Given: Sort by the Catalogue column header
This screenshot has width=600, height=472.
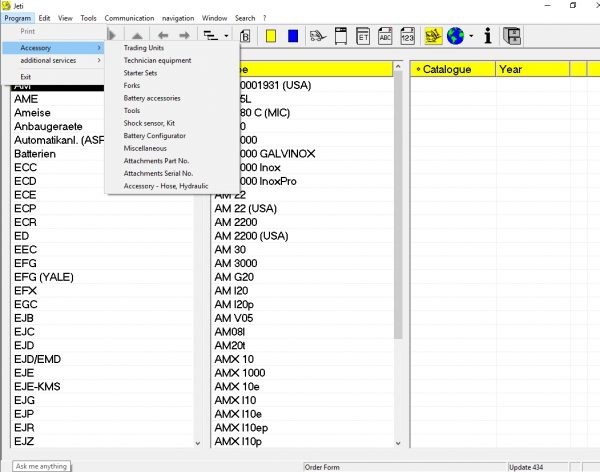Looking at the screenshot, I should coord(453,69).
